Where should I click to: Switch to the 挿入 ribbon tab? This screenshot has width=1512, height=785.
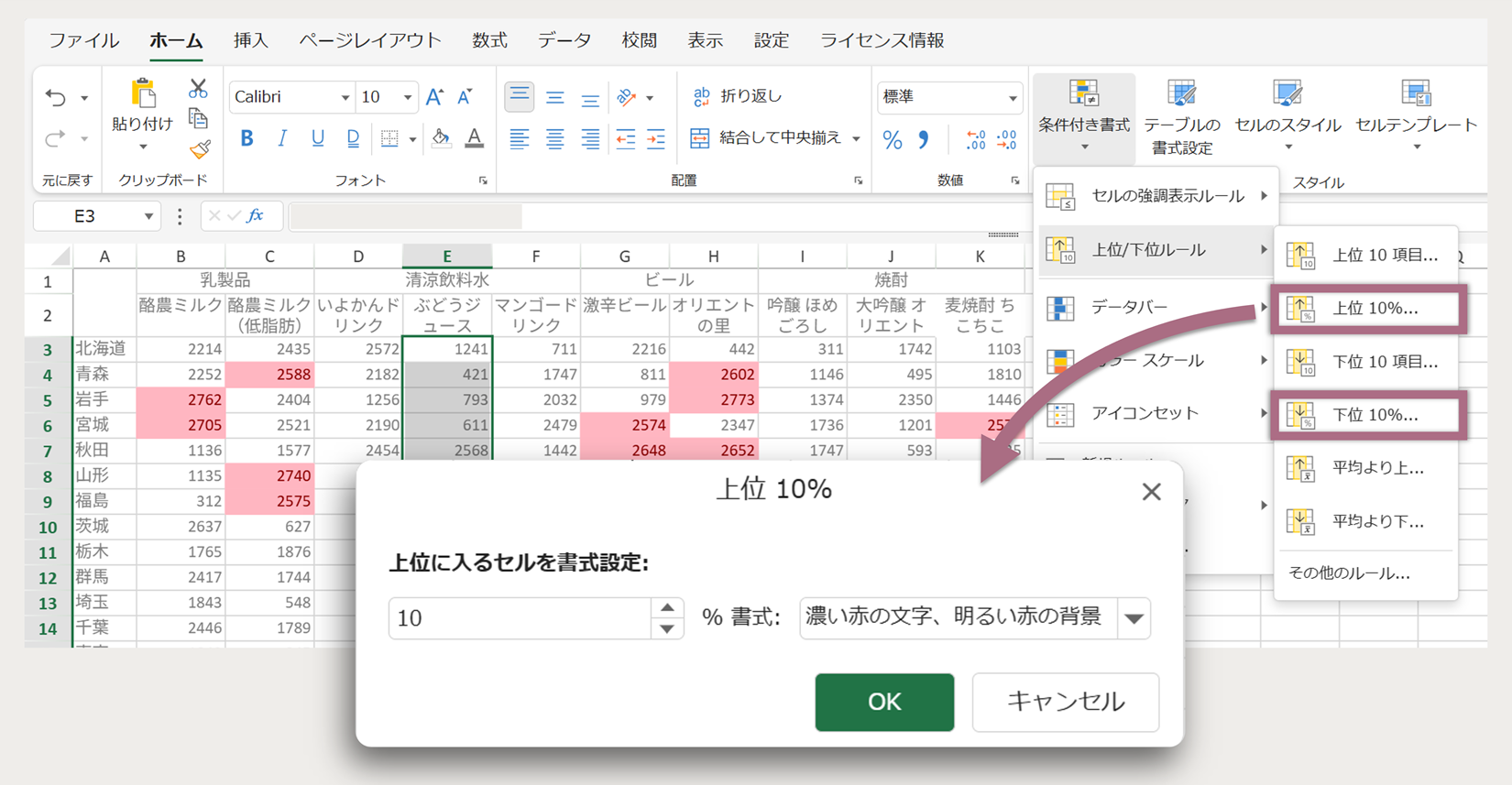pos(250,40)
